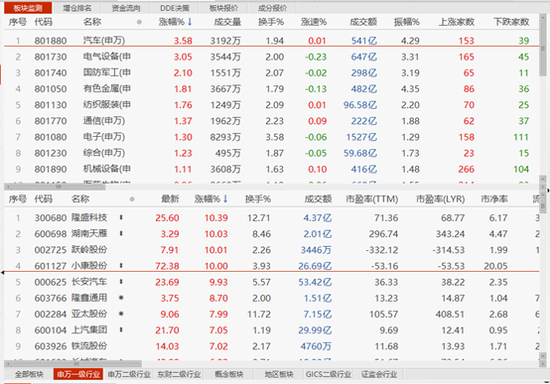Sort sector table by 涨速% header
Viewport: 550px width, 384px height.
(314, 22)
